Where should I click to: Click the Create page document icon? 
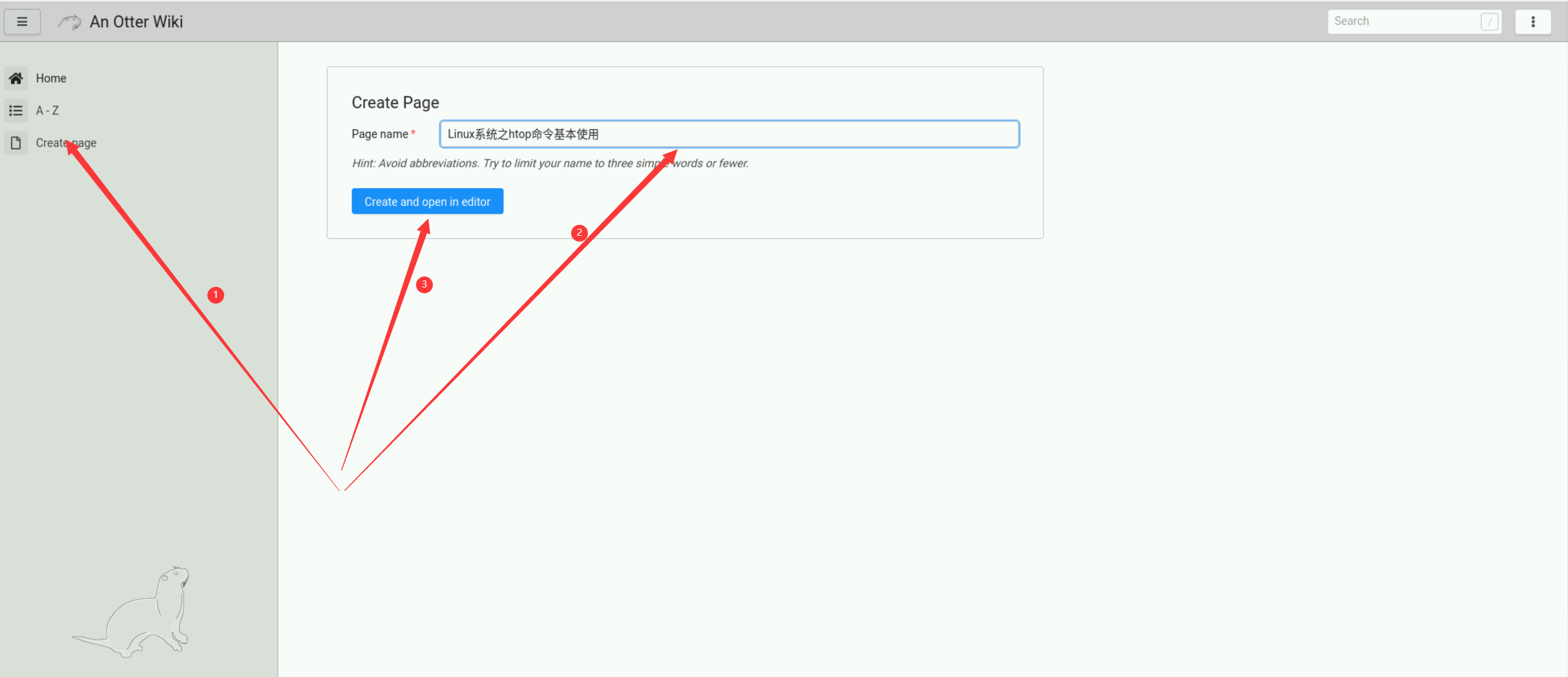coord(16,143)
